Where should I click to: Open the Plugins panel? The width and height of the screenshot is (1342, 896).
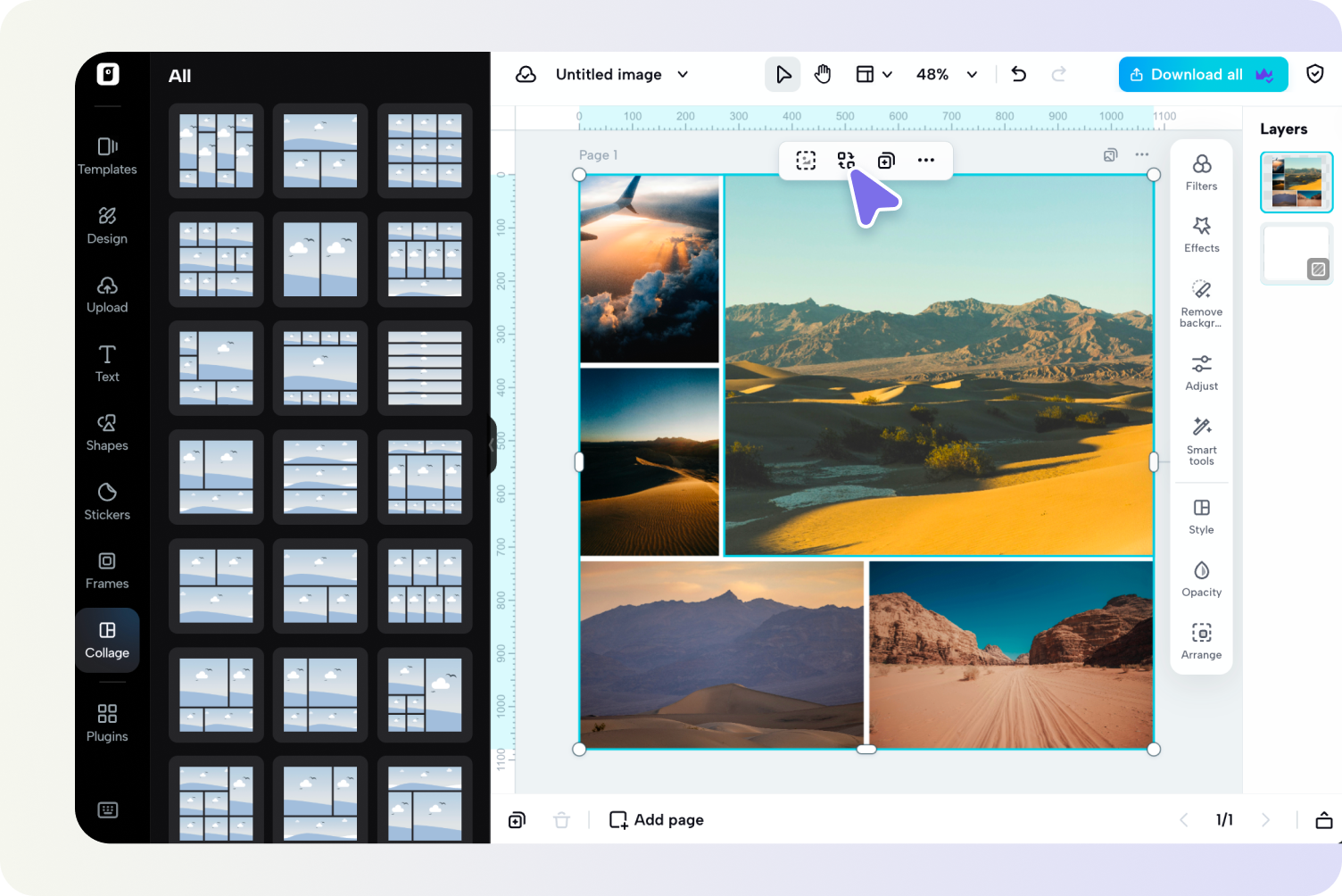click(x=107, y=724)
